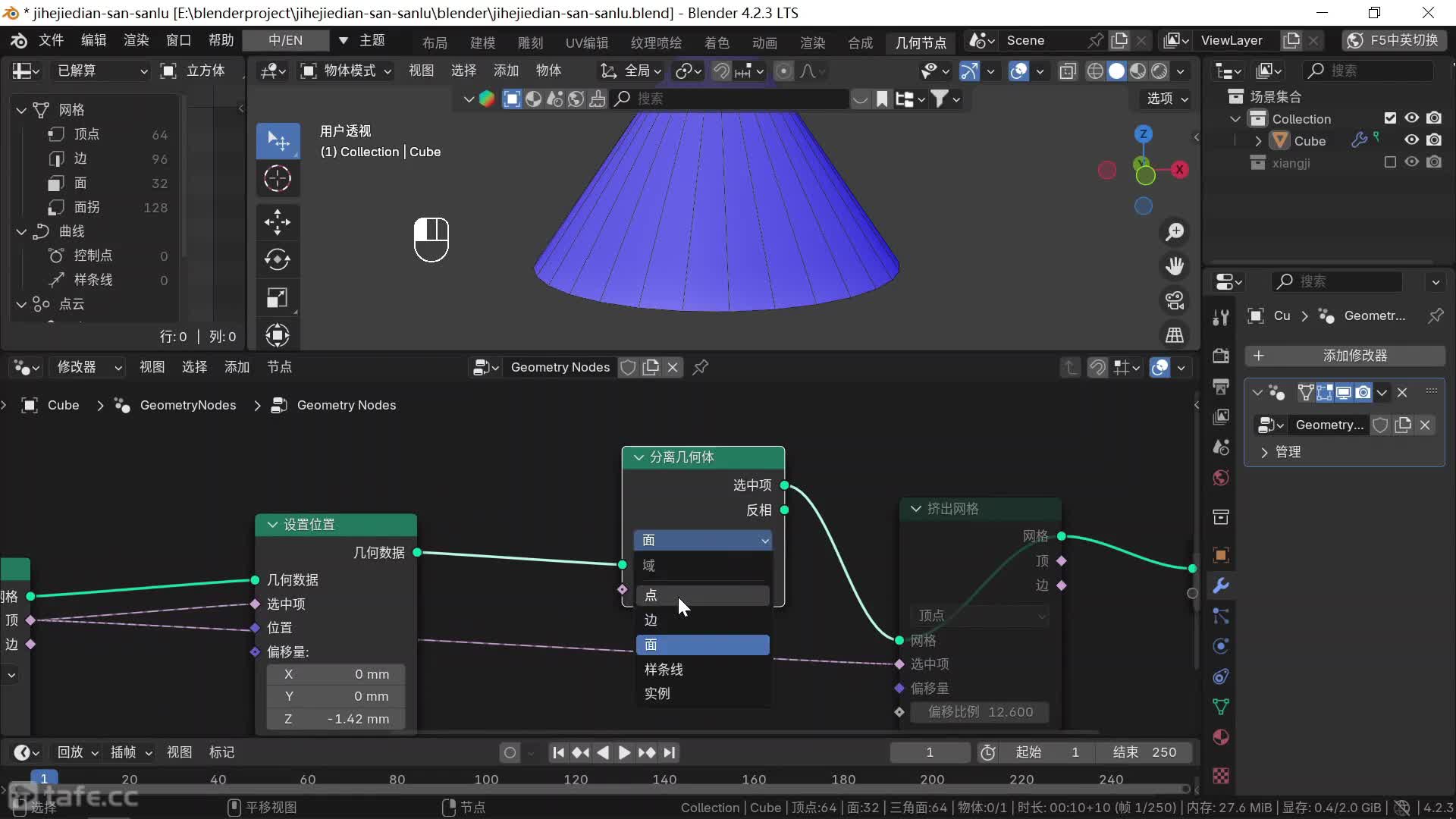Switch to the 着色 workspace tab
The width and height of the screenshot is (1456, 819).
(716, 42)
